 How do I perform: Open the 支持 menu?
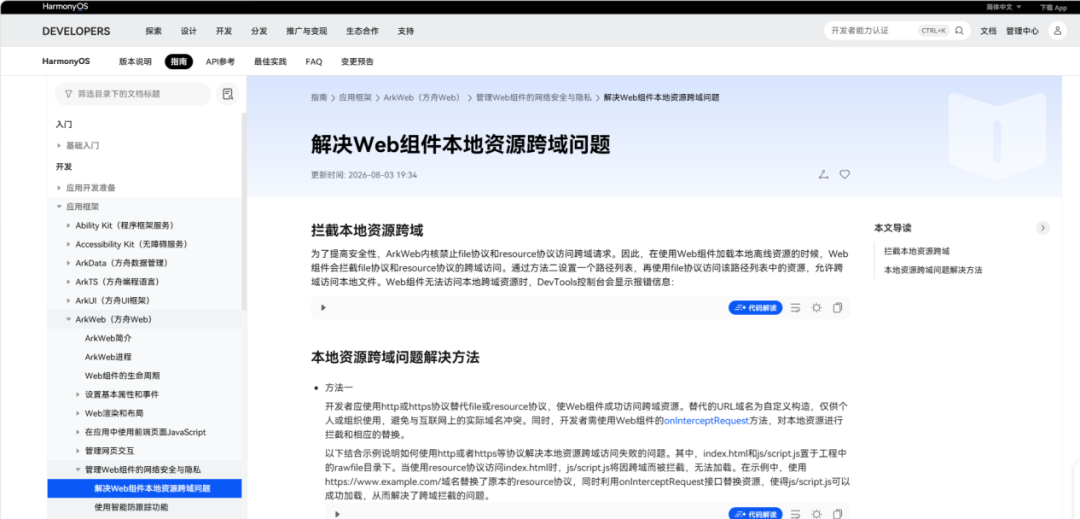click(x=406, y=31)
